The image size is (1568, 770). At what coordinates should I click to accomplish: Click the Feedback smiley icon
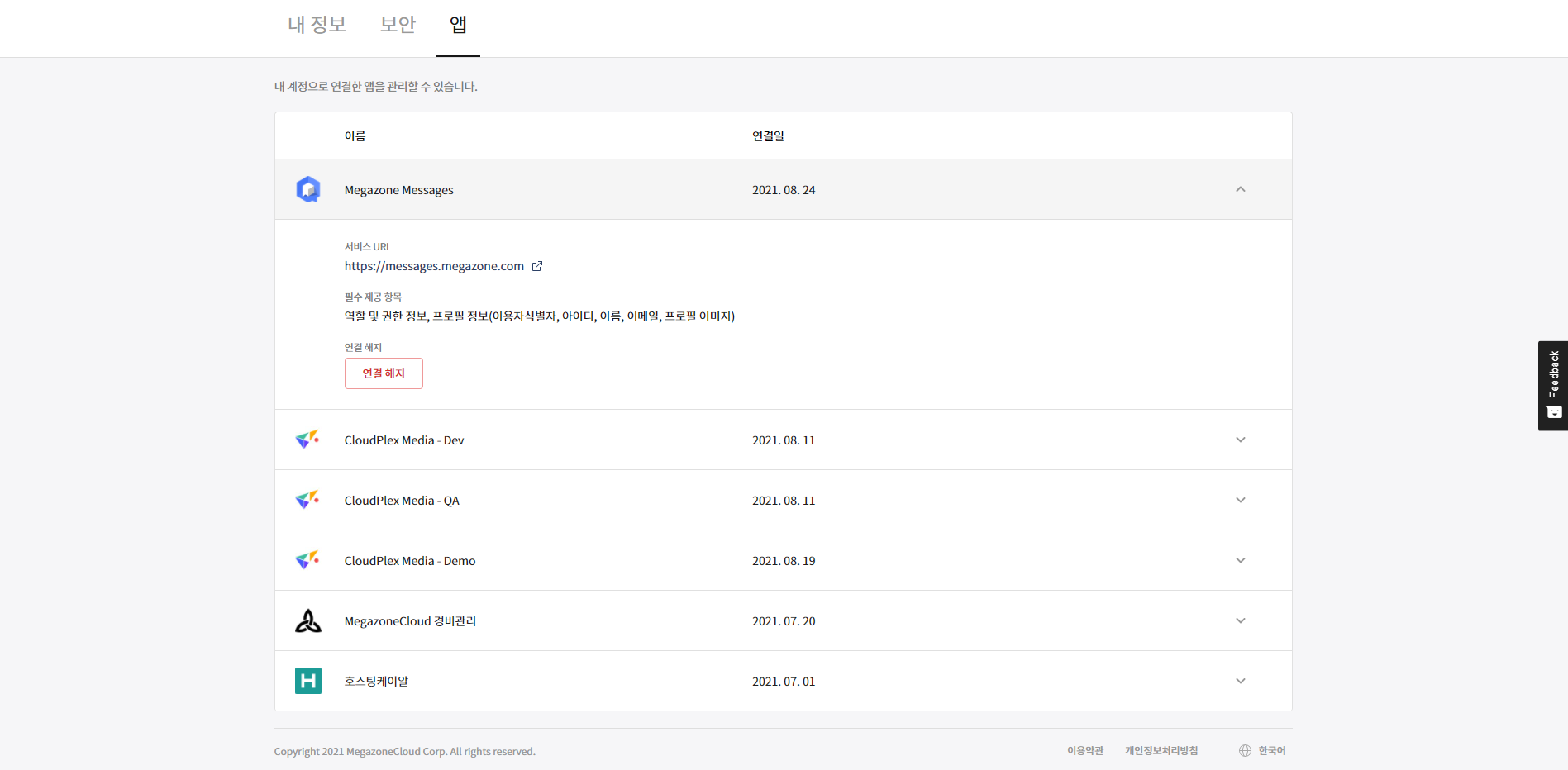click(x=1554, y=412)
